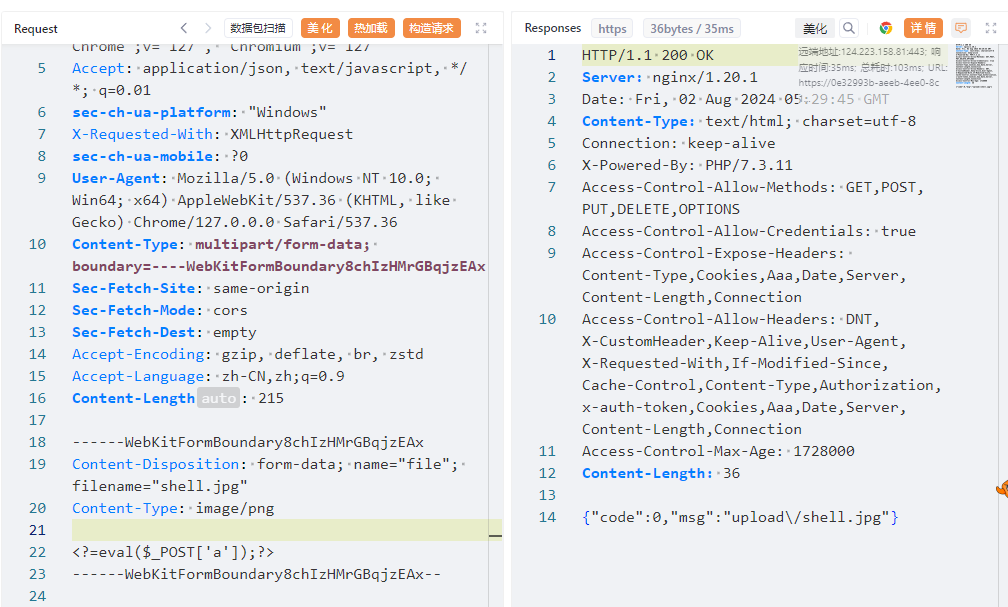
Task: Click sec-ch-ua-platform "Windows" line
Action: click(199, 113)
